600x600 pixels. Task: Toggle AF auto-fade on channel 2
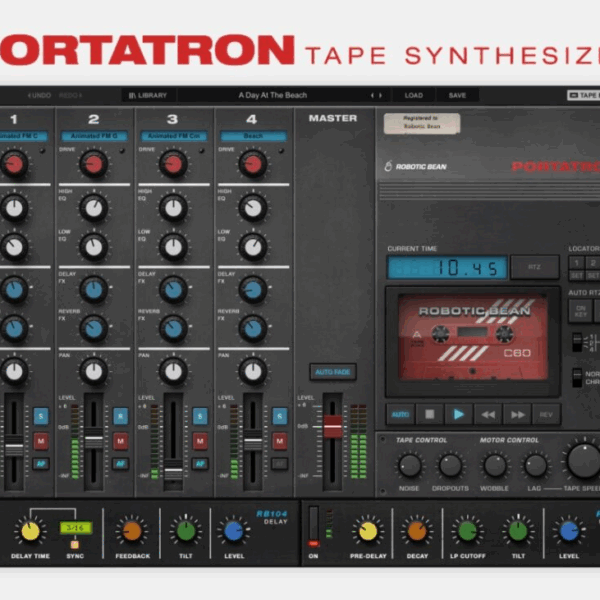tap(121, 464)
